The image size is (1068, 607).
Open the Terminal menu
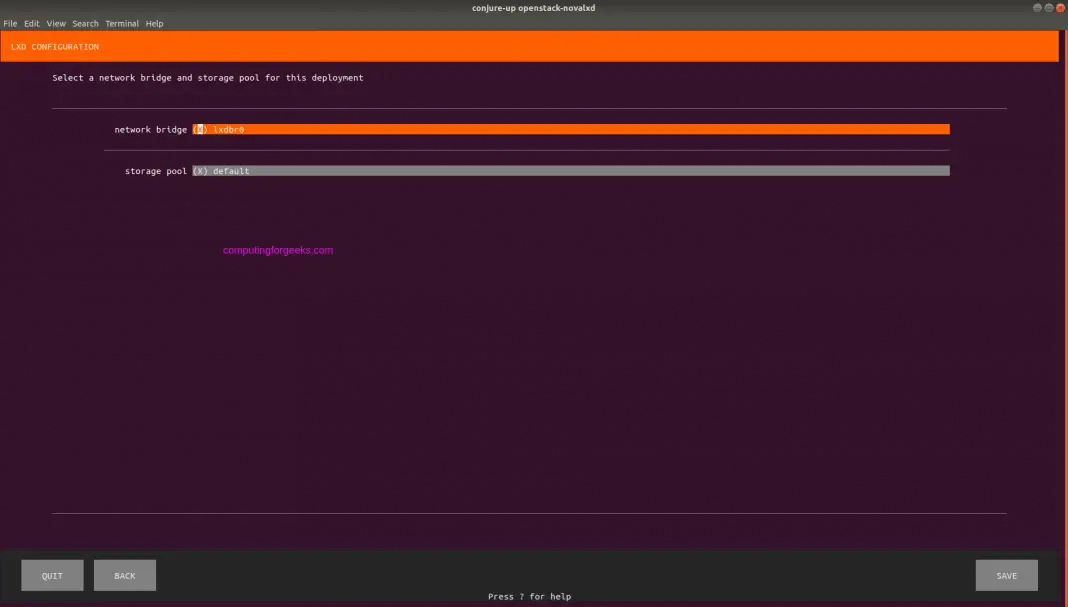click(122, 23)
